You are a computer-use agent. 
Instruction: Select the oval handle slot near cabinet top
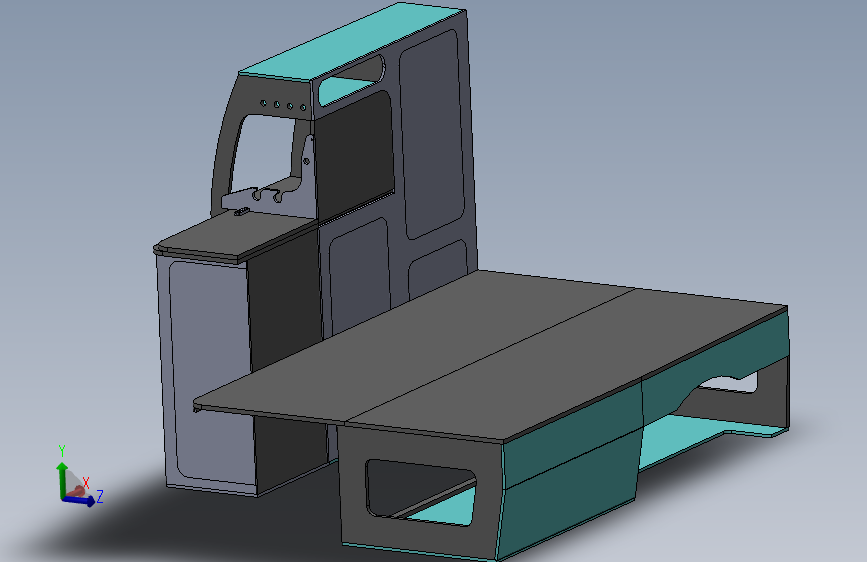point(351,81)
